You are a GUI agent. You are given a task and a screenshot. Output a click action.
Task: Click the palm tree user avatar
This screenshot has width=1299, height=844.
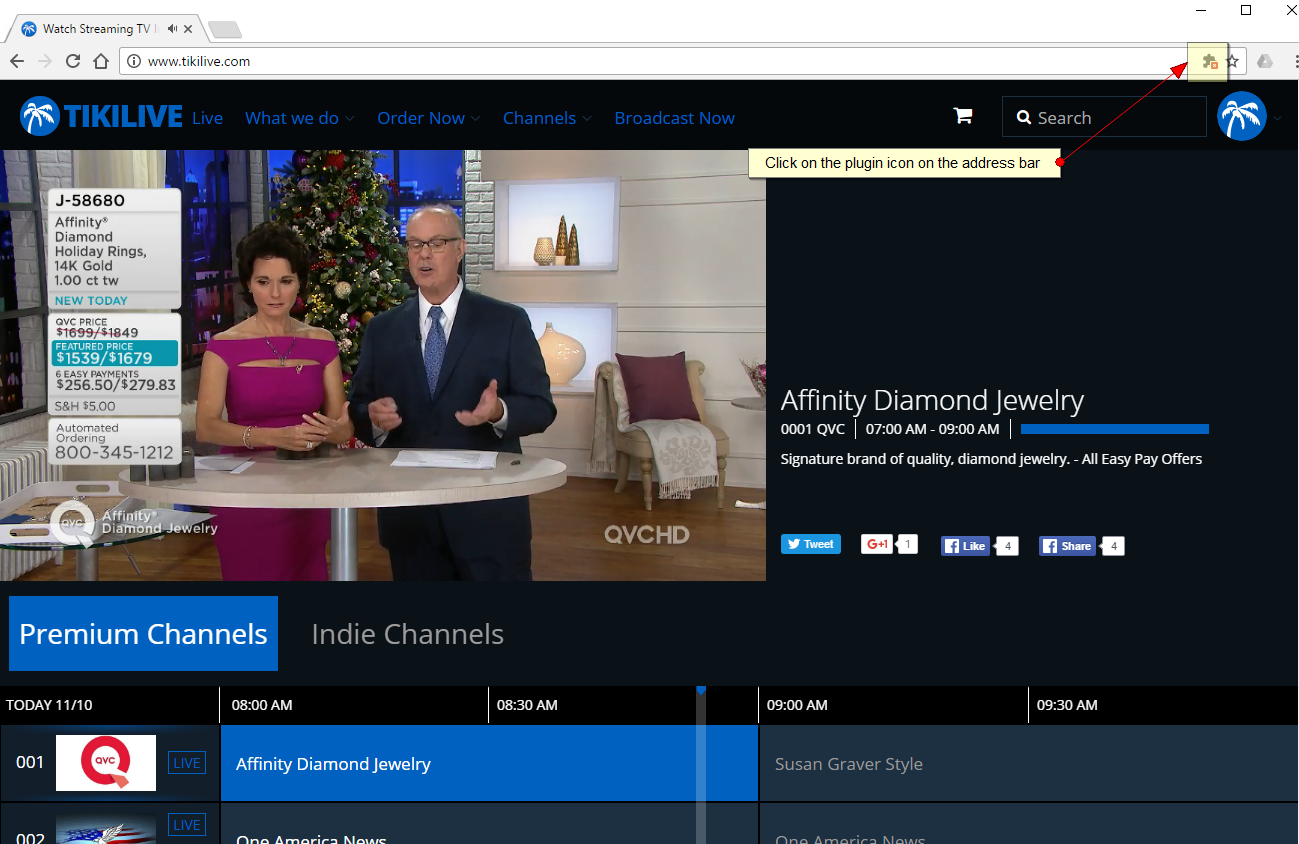[1242, 116]
